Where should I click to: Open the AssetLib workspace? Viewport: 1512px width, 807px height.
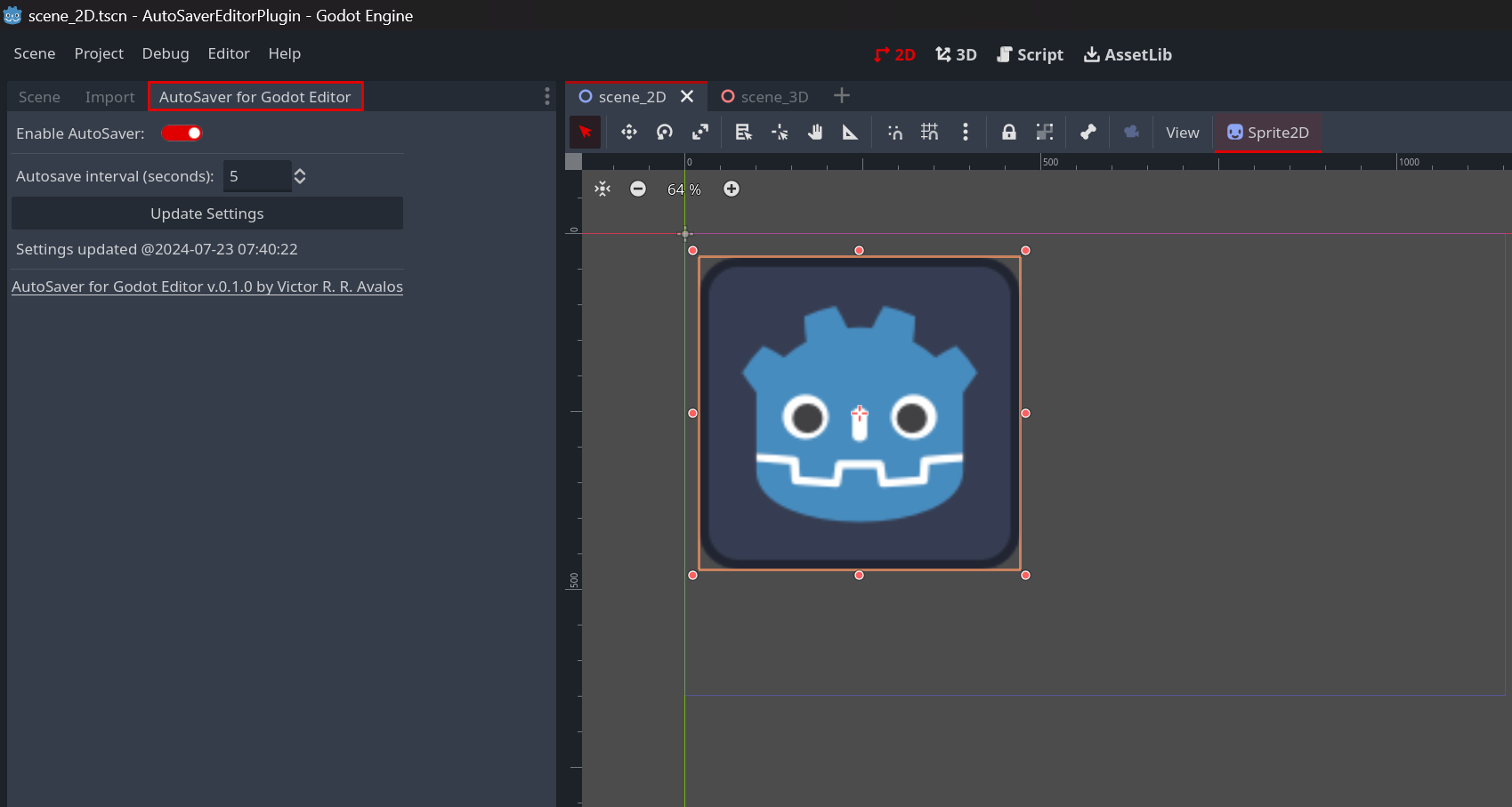pyautogui.click(x=1128, y=54)
